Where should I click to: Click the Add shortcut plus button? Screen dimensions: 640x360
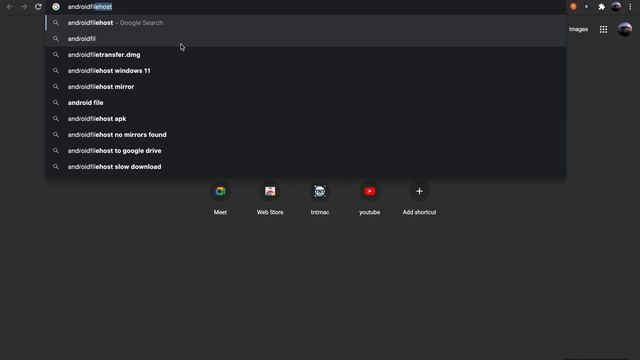point(419,191)
